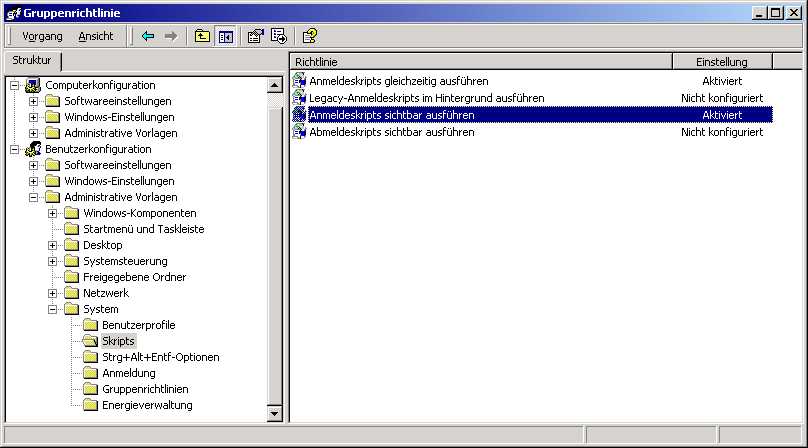Click the Gruppenrichtlinien folder icon
Viewport: 808px width, 448px height.
coord(90,389)
